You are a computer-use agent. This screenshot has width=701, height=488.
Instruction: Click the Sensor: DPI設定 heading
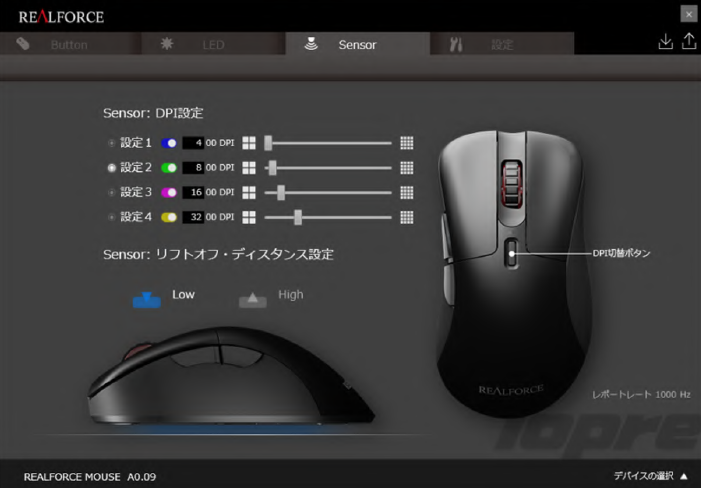pos(153,113)
